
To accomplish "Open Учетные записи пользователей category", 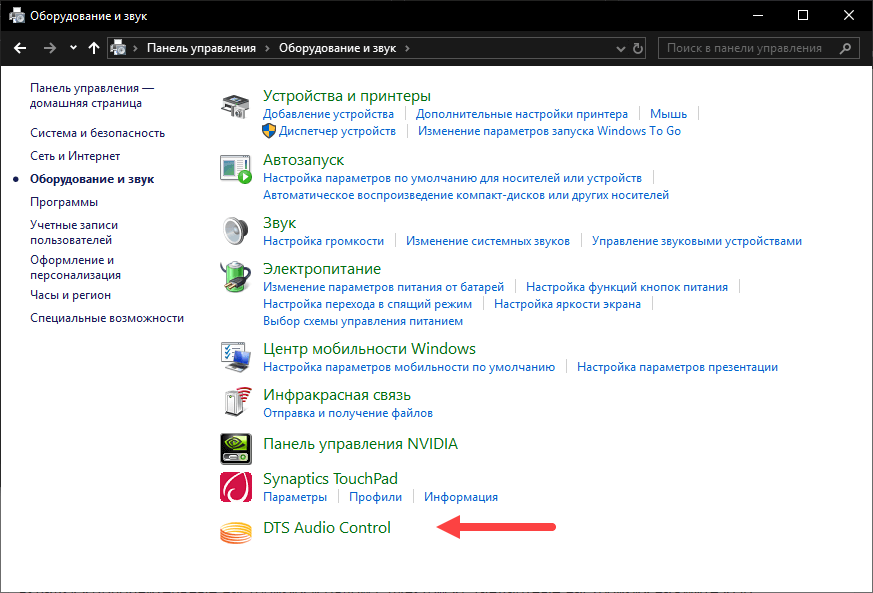I will (74, 233).
